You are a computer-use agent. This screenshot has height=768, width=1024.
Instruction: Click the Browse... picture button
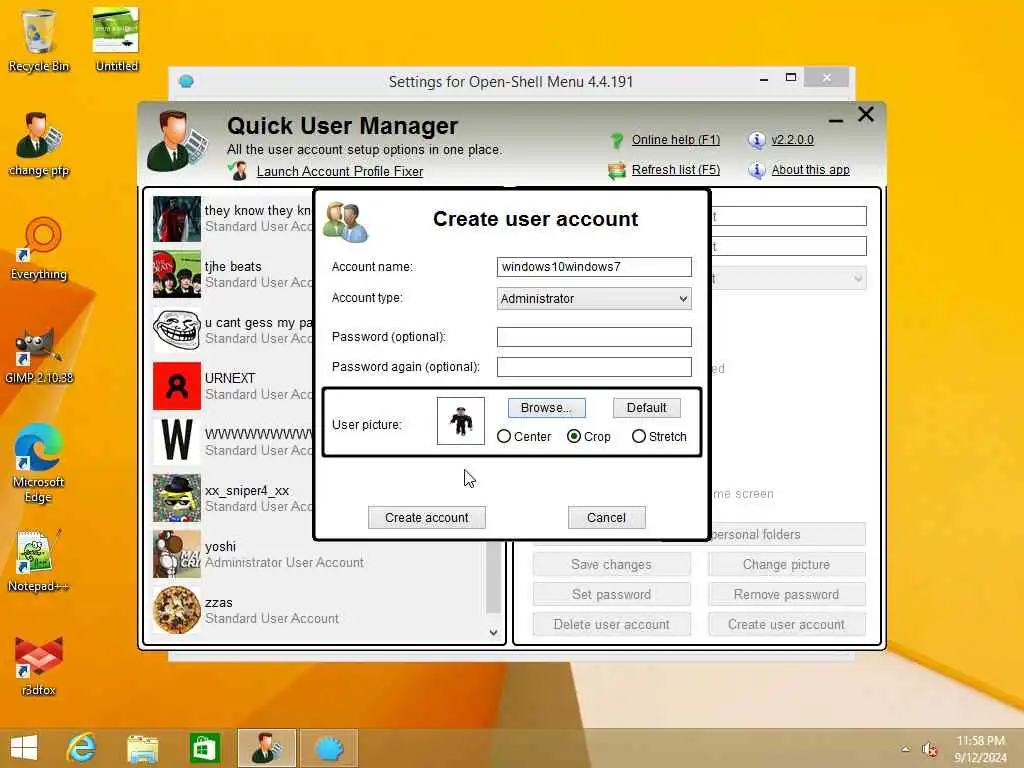click(547, 408)
